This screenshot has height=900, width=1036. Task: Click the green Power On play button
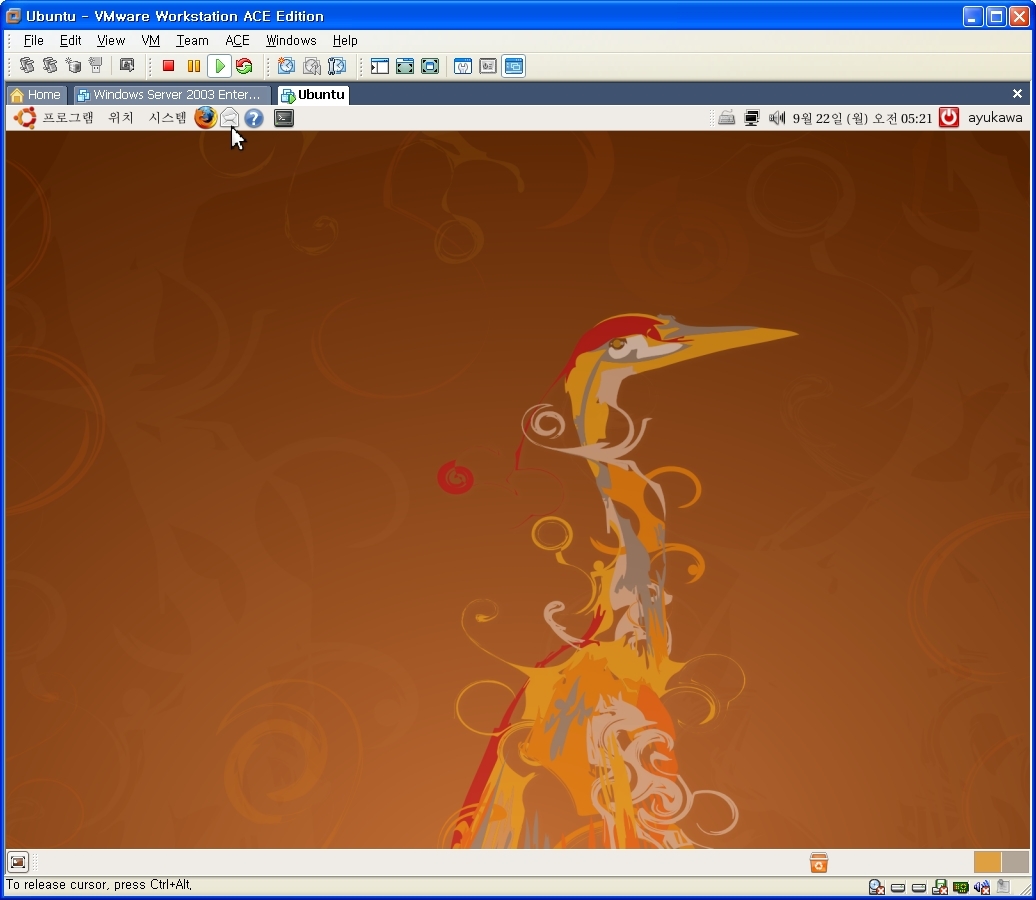[219, 66]
